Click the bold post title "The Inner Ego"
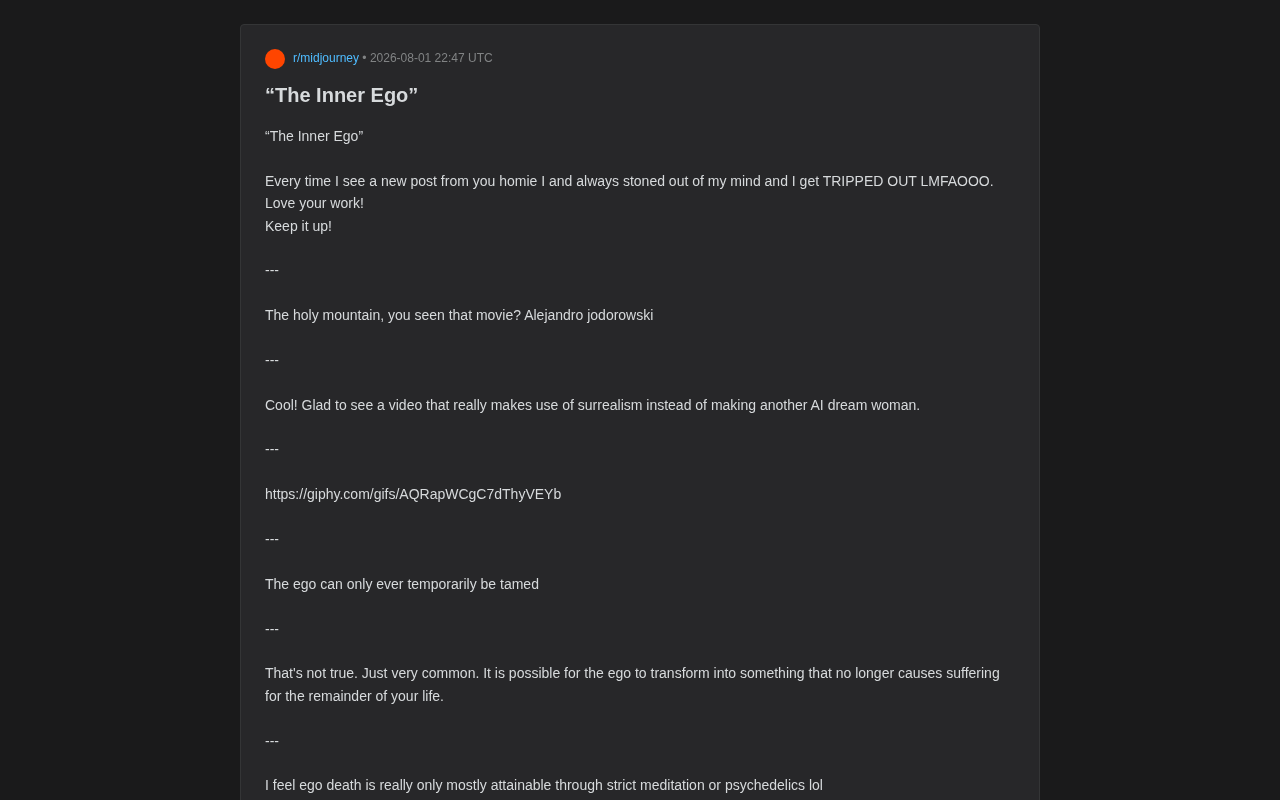The image size is (1280, 800). pos(342,95)
